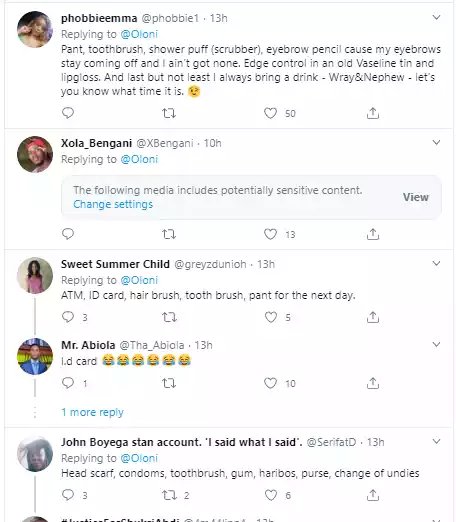Reply to Xola_Bengani's tweet
The width and height of the screenshot is (456, 522).
tap(68, 234)
